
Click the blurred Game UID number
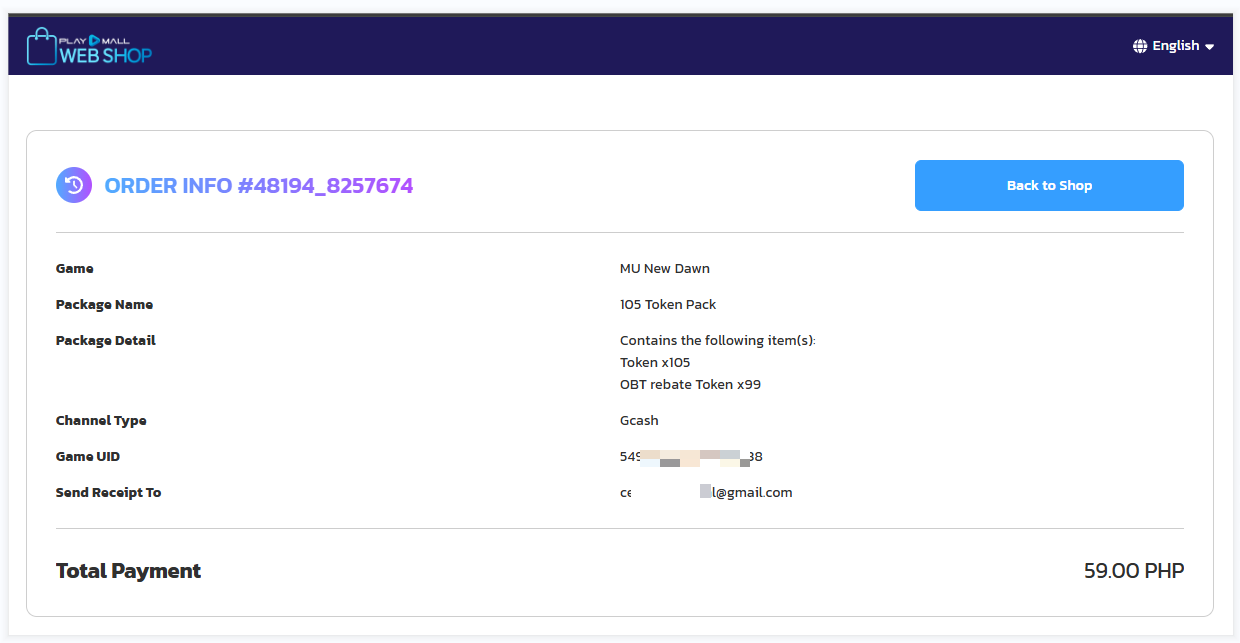[x=691, y=457]
